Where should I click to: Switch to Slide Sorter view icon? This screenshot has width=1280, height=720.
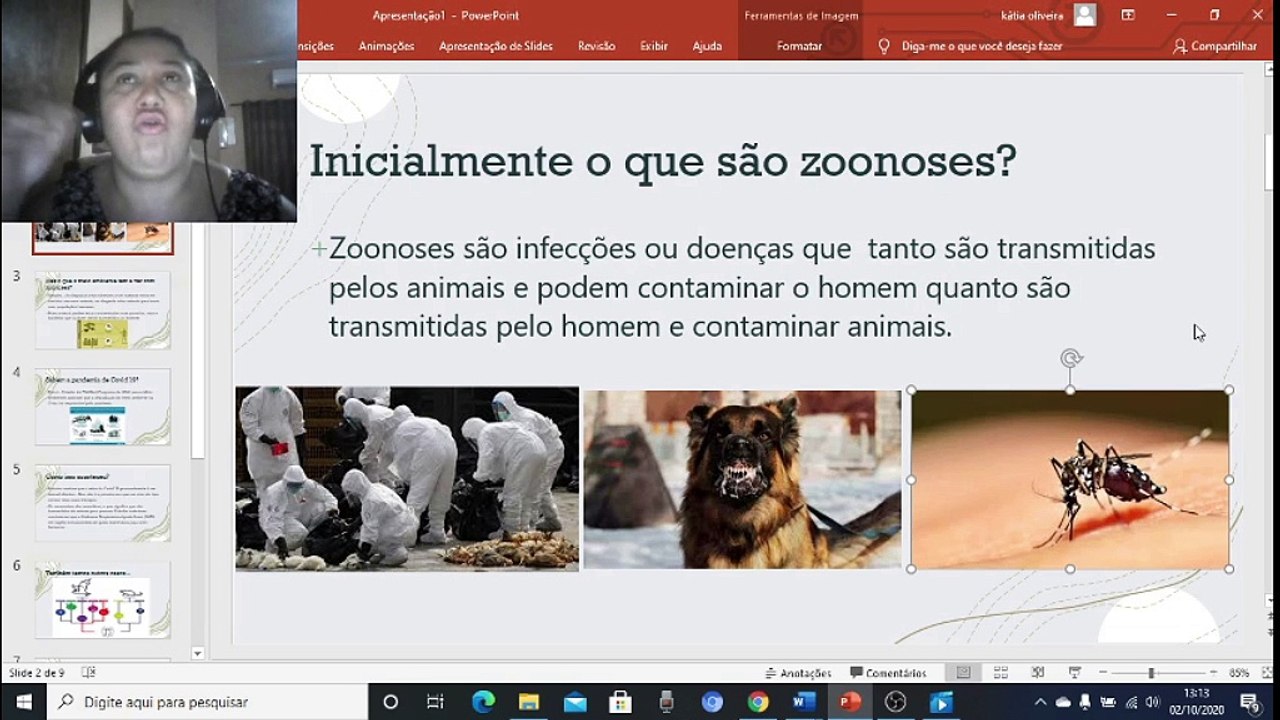(x=1000, y=673)
